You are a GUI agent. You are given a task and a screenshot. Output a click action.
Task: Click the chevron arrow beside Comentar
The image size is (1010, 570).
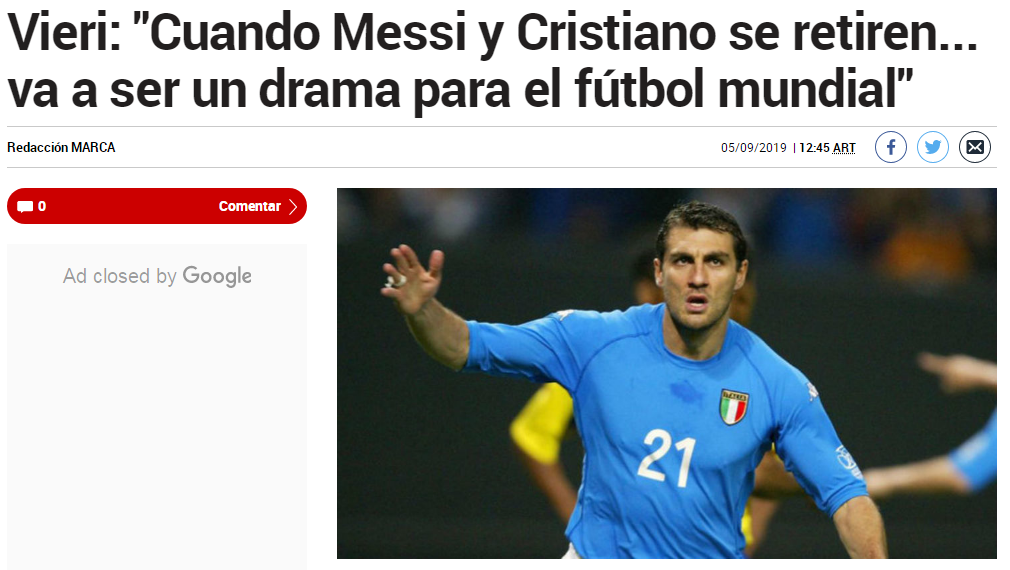(x=293, y=206)
